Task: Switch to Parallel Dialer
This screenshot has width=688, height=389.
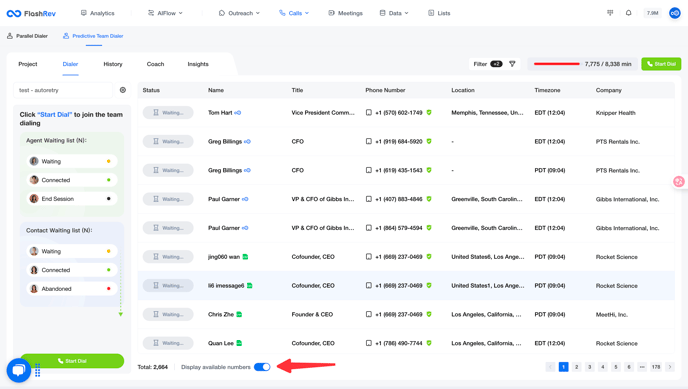Action: click(x=27, y=36)
